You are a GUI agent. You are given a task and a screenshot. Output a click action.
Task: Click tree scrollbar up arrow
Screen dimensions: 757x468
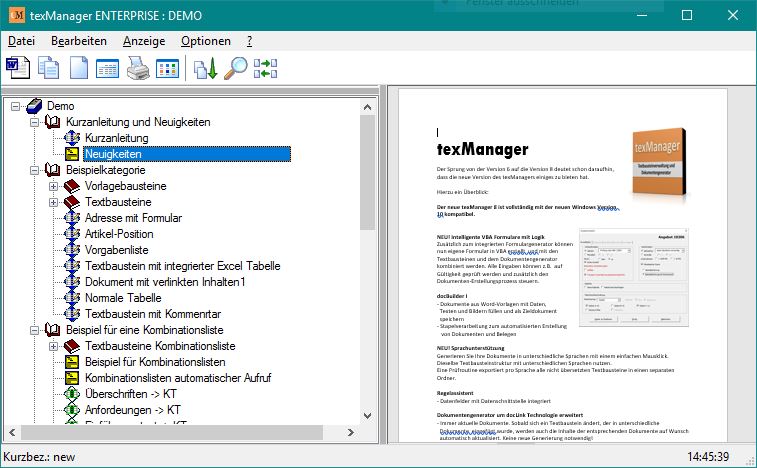pos(367,107)
